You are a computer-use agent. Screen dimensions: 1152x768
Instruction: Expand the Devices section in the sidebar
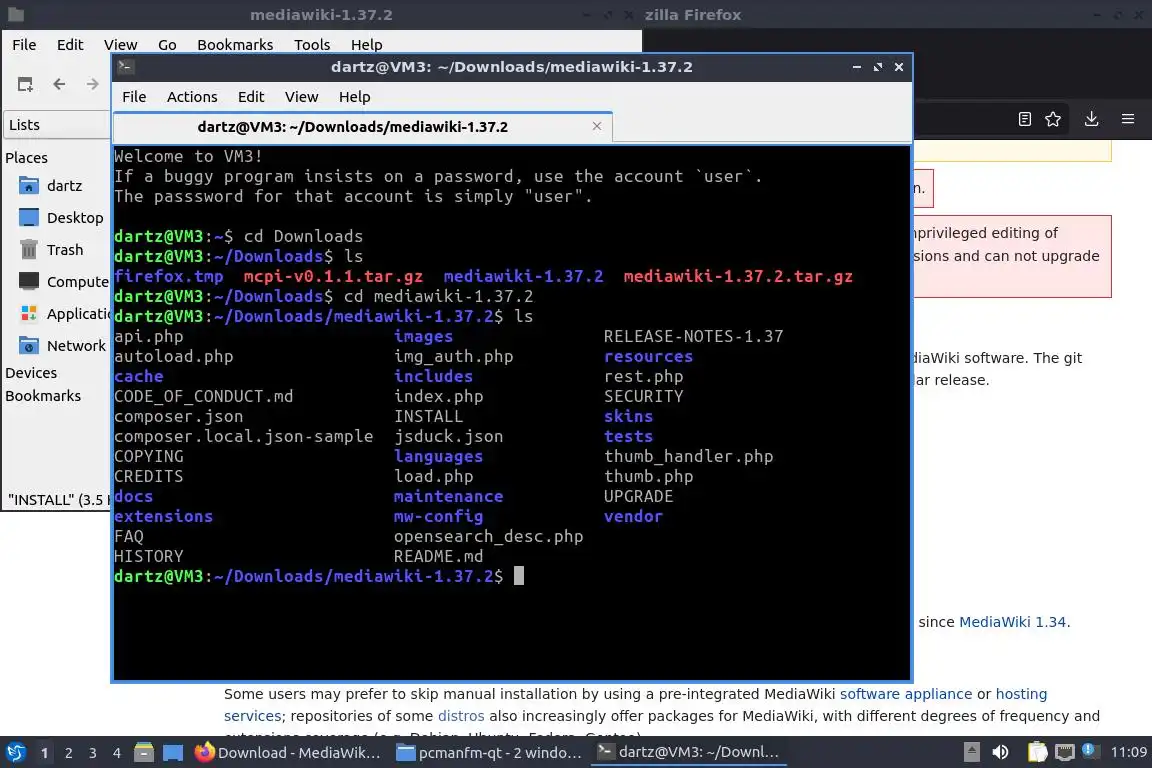tap(31, 373)
